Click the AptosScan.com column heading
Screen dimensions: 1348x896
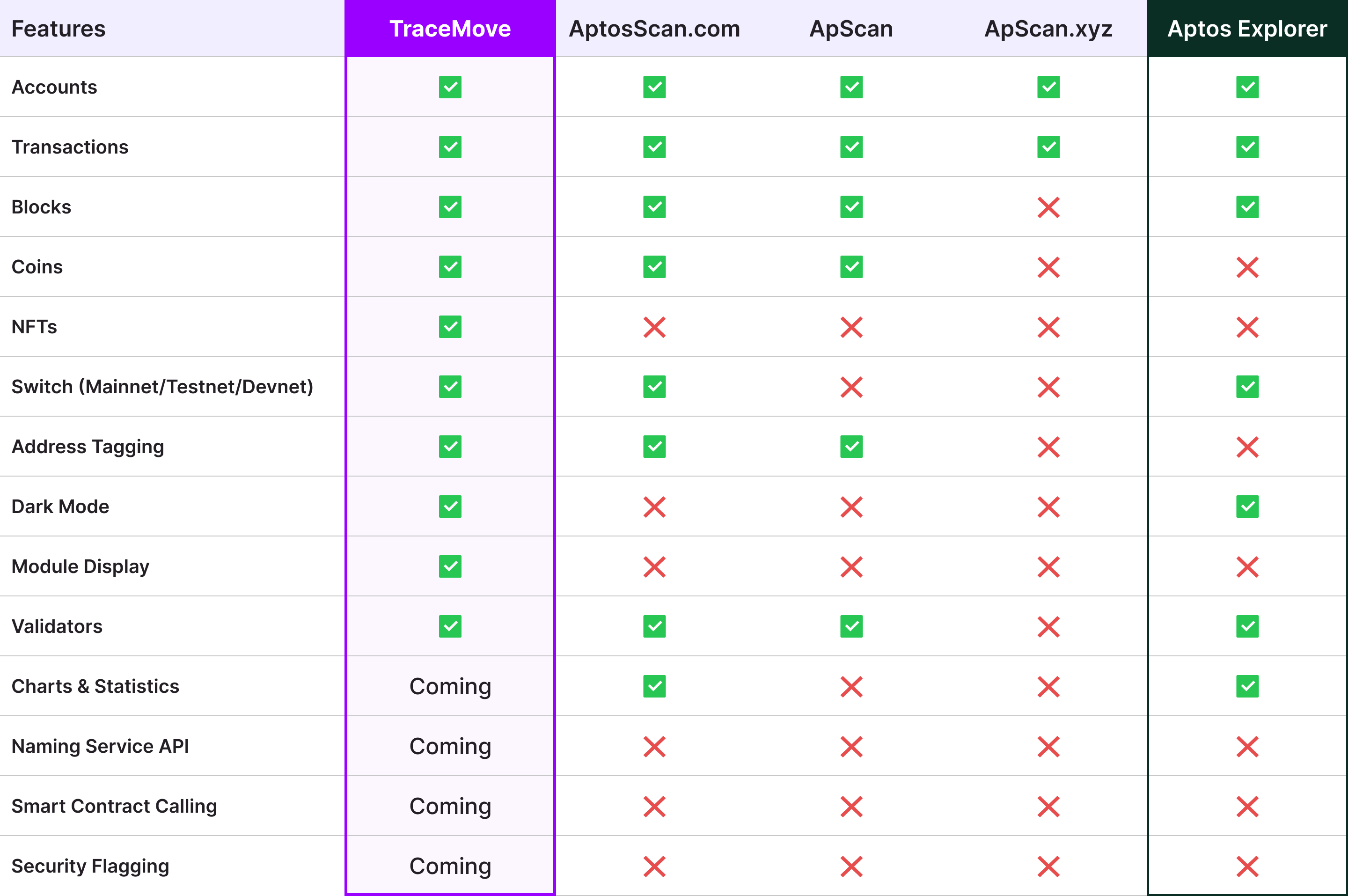click(654, 29)
